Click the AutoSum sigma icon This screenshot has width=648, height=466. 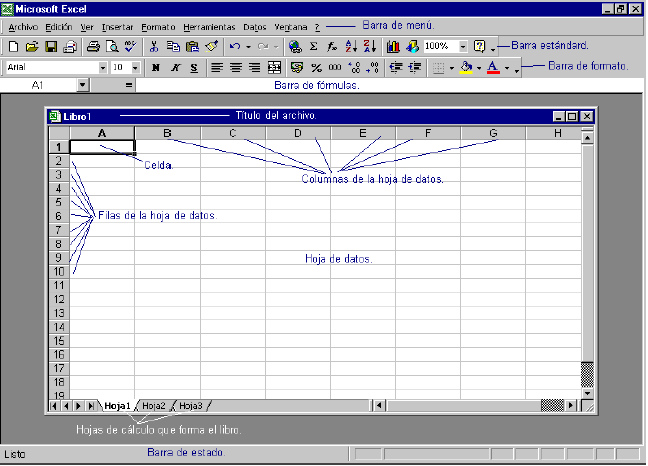(313, 46)
